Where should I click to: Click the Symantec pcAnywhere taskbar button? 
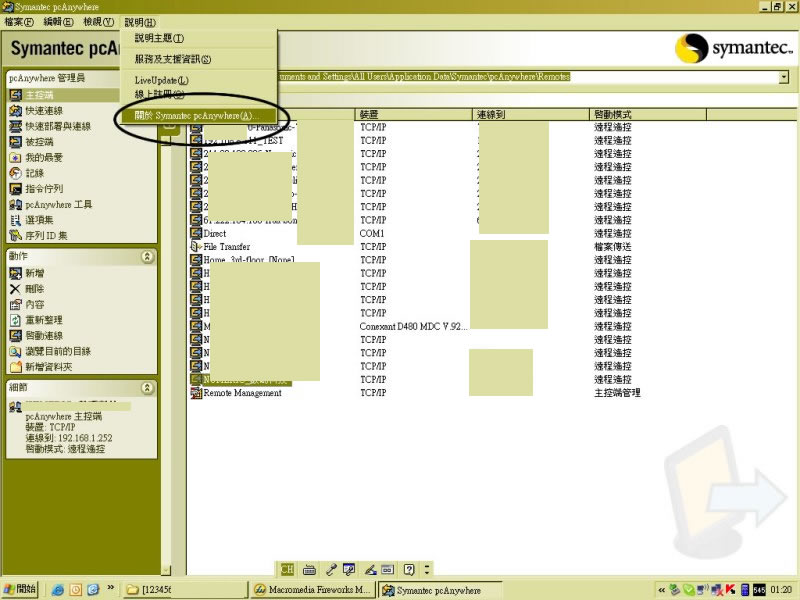pyautogui.click(x=440, y=590)
